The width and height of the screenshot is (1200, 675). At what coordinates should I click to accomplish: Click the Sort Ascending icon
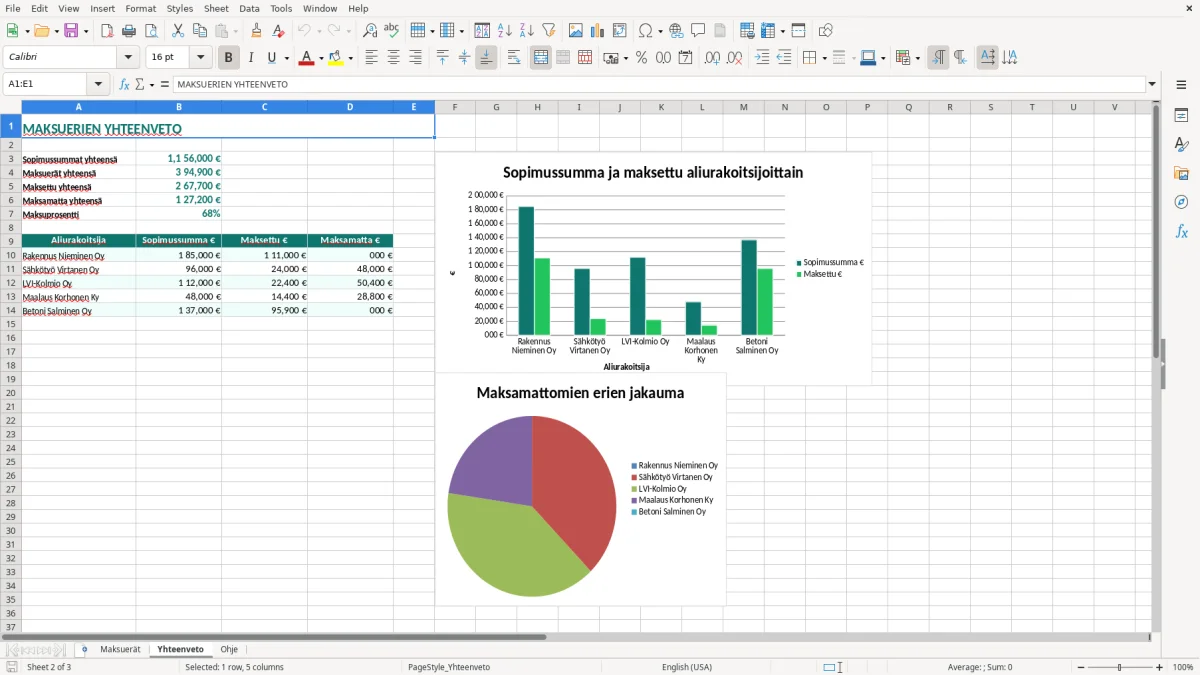[505, 31]
